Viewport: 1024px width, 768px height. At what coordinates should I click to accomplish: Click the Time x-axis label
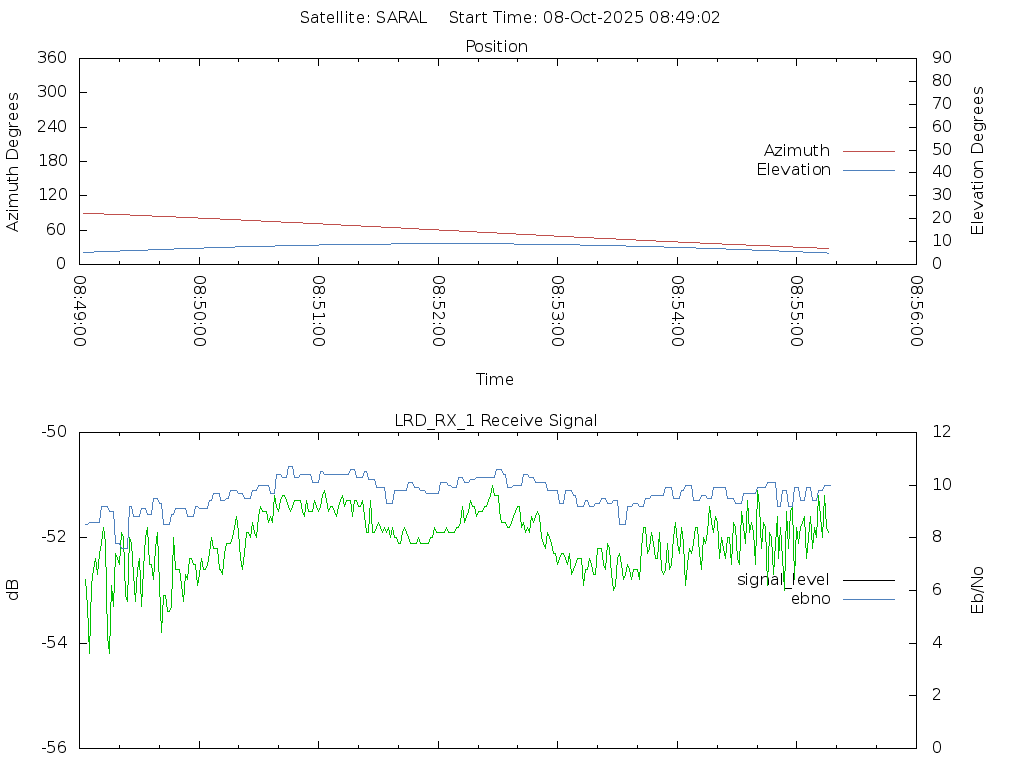coord(495,380)
